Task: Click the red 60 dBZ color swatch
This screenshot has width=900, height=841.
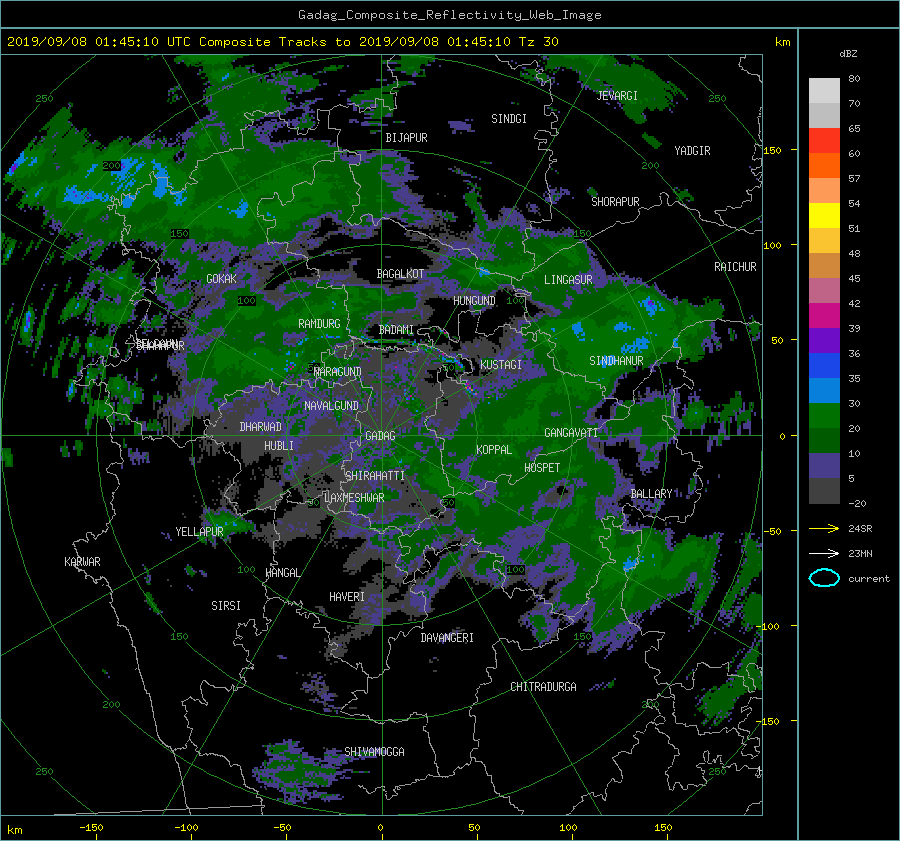Action: click(824, 141)
